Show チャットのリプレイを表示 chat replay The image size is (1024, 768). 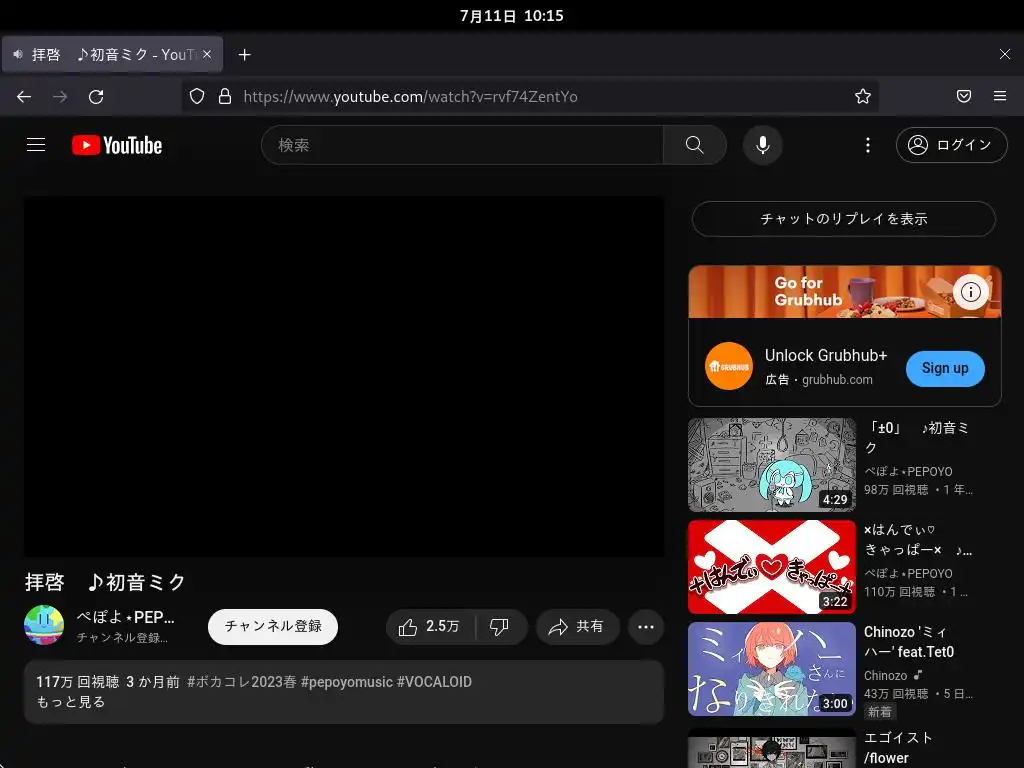(844, 219)
